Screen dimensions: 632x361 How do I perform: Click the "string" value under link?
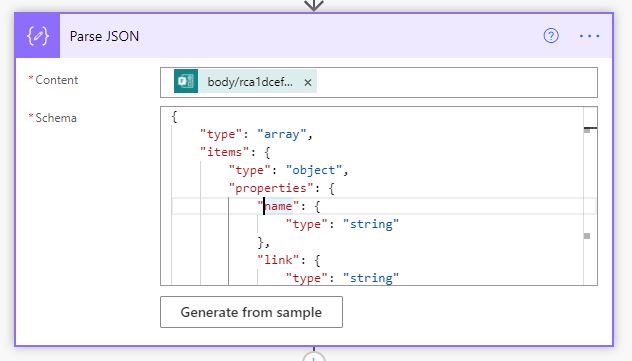click(371, 278)
